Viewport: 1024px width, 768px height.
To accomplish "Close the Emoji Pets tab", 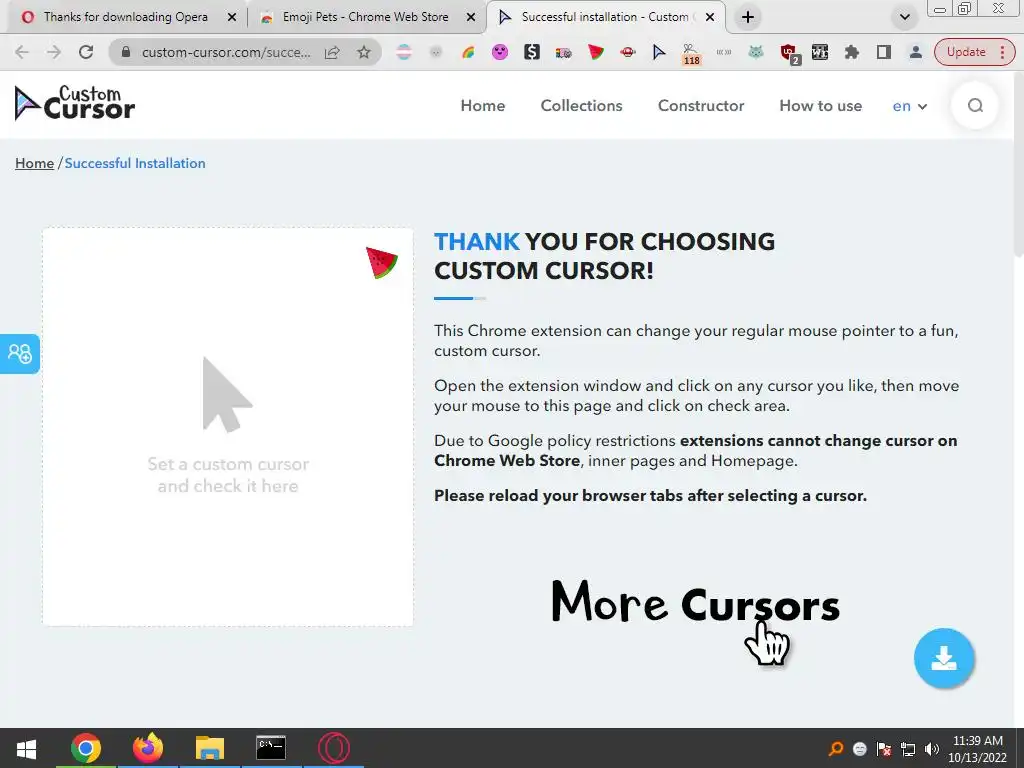I will tap(471, 18).
